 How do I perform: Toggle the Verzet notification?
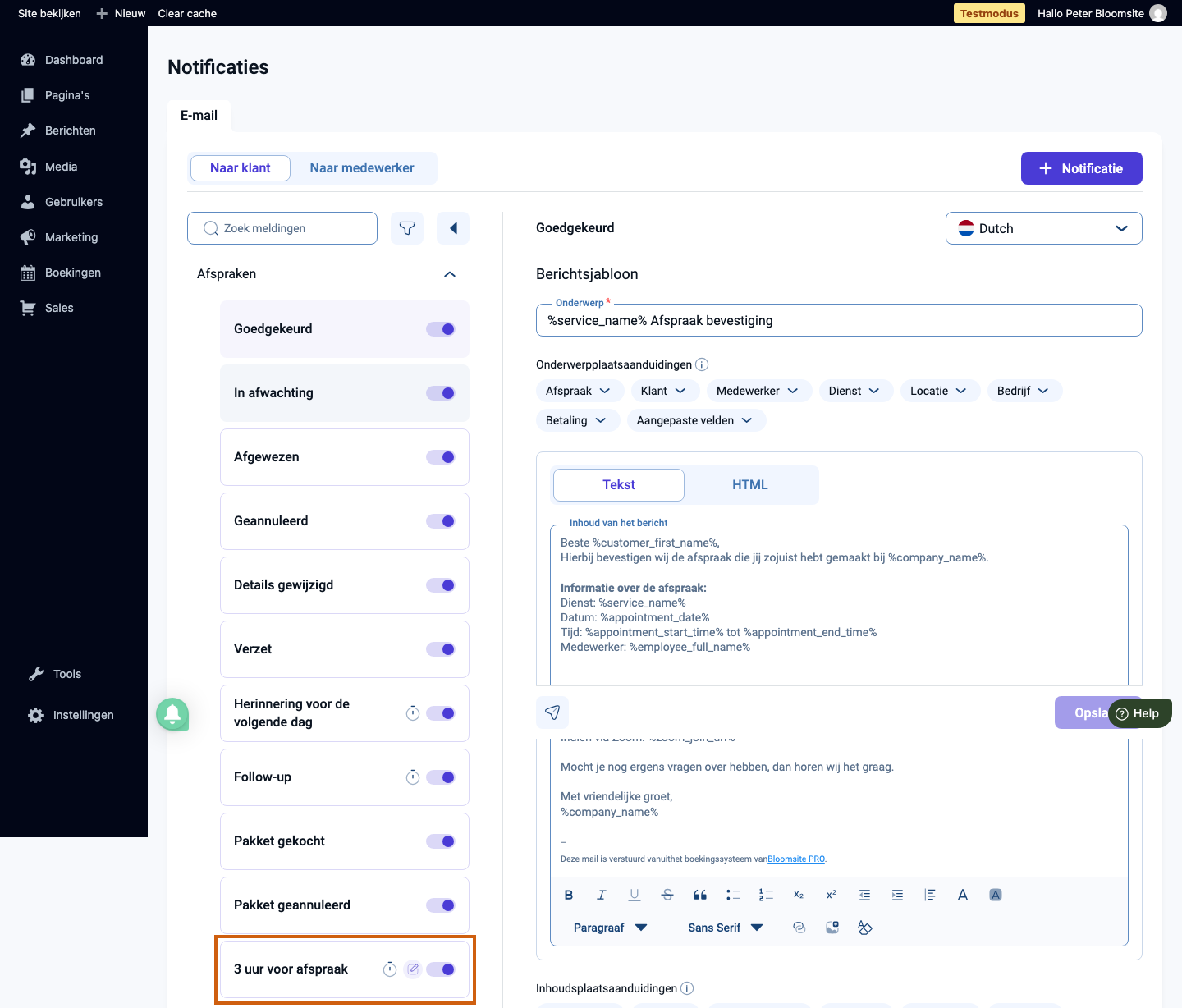coord(441,649)
